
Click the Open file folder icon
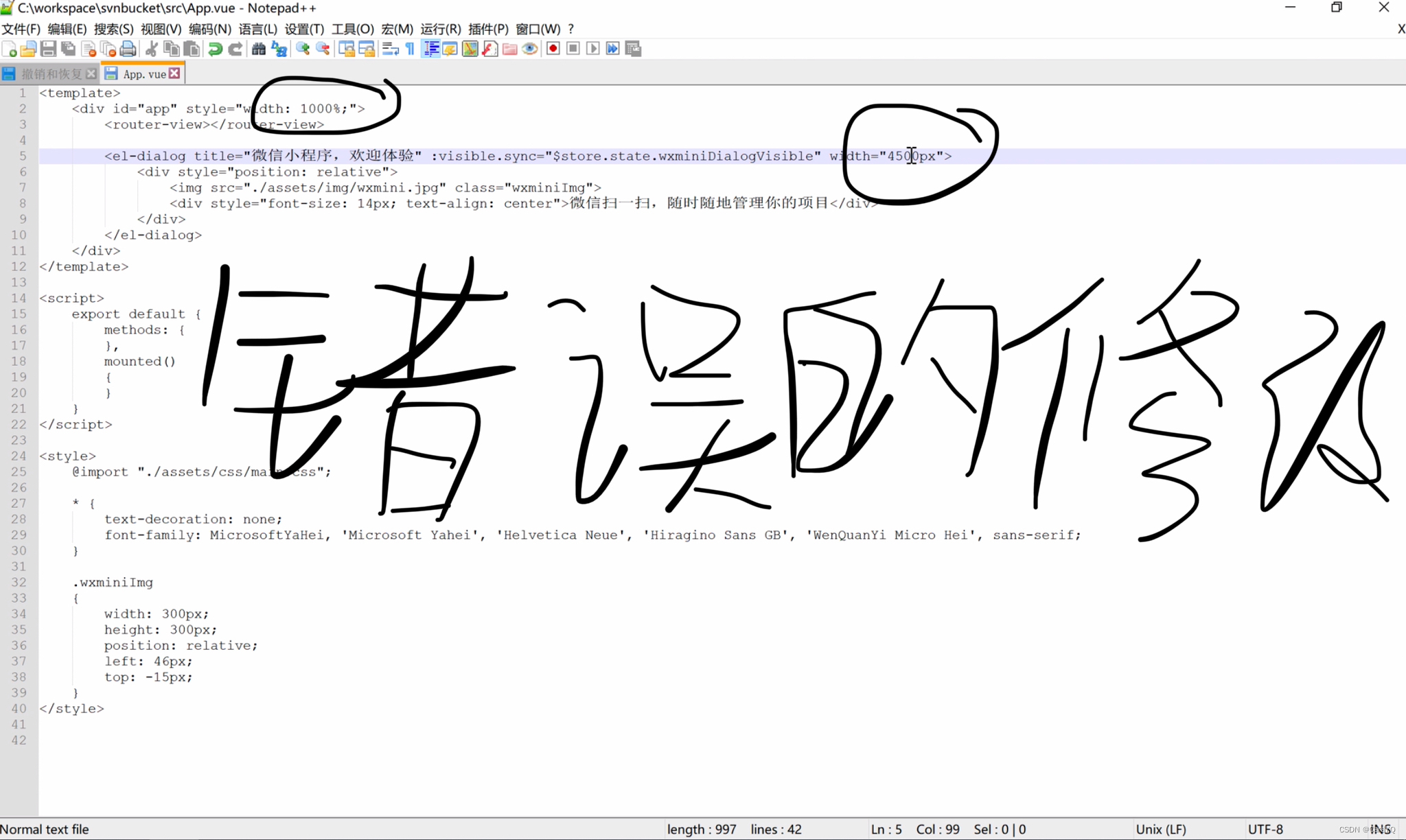pos(28,49)
